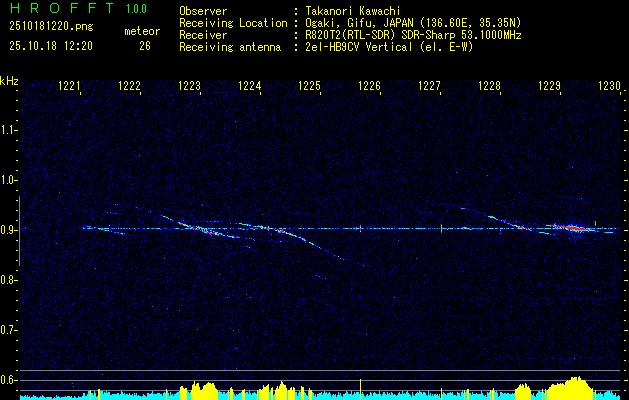This screenshot has height=400, width=629.
Task: Click the 1226 time axis marker
Action: tap(369, 86)
